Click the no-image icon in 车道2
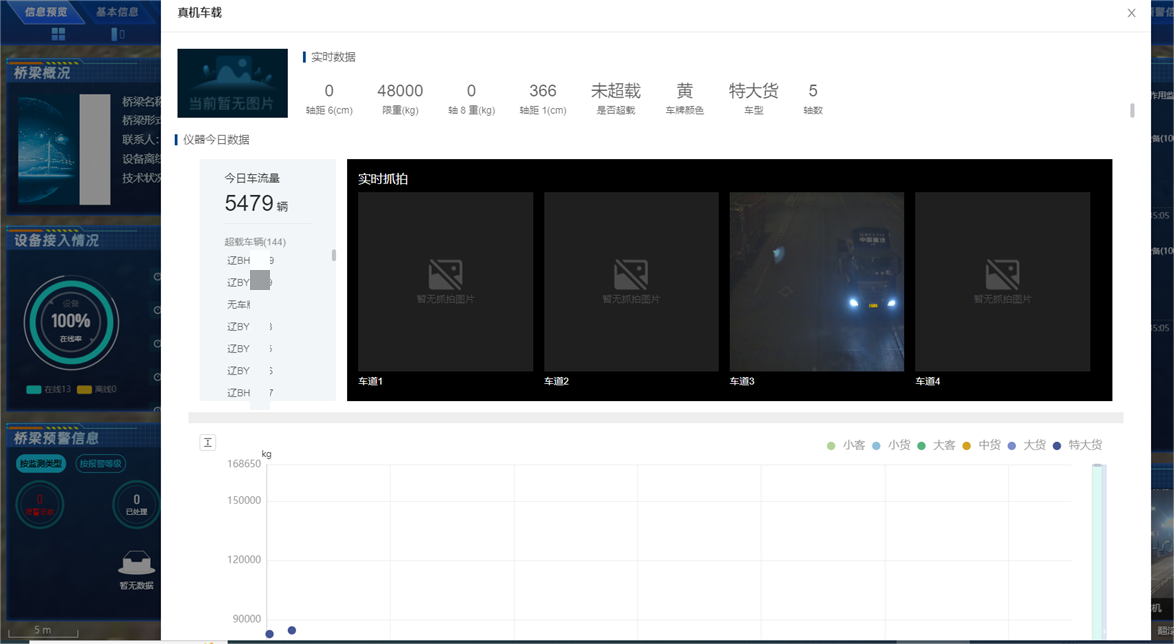Image resolution: width=1174 pixels, height=644 pixels. click(x=631, y=274)
